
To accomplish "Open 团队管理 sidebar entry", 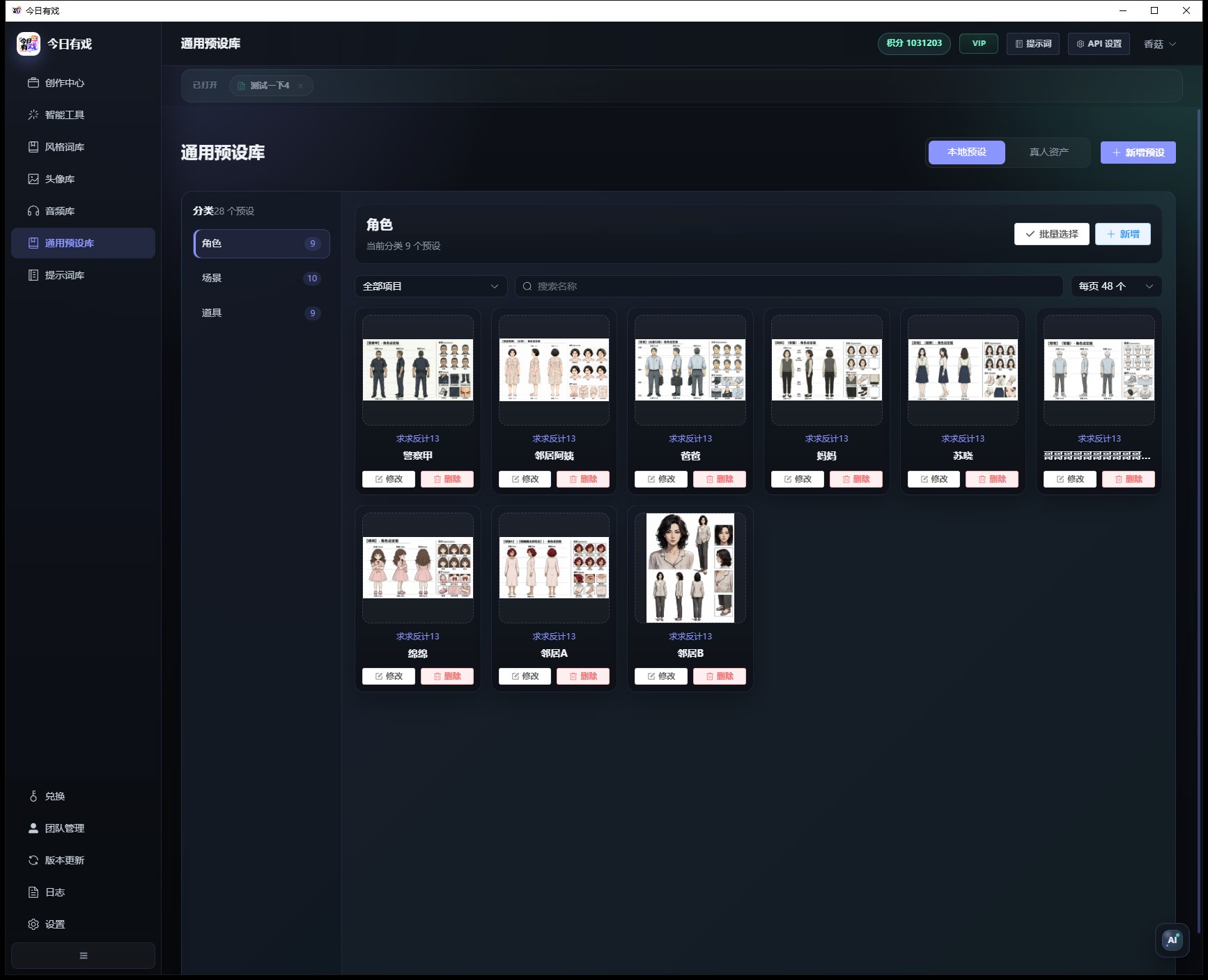I will click(83, 828).
